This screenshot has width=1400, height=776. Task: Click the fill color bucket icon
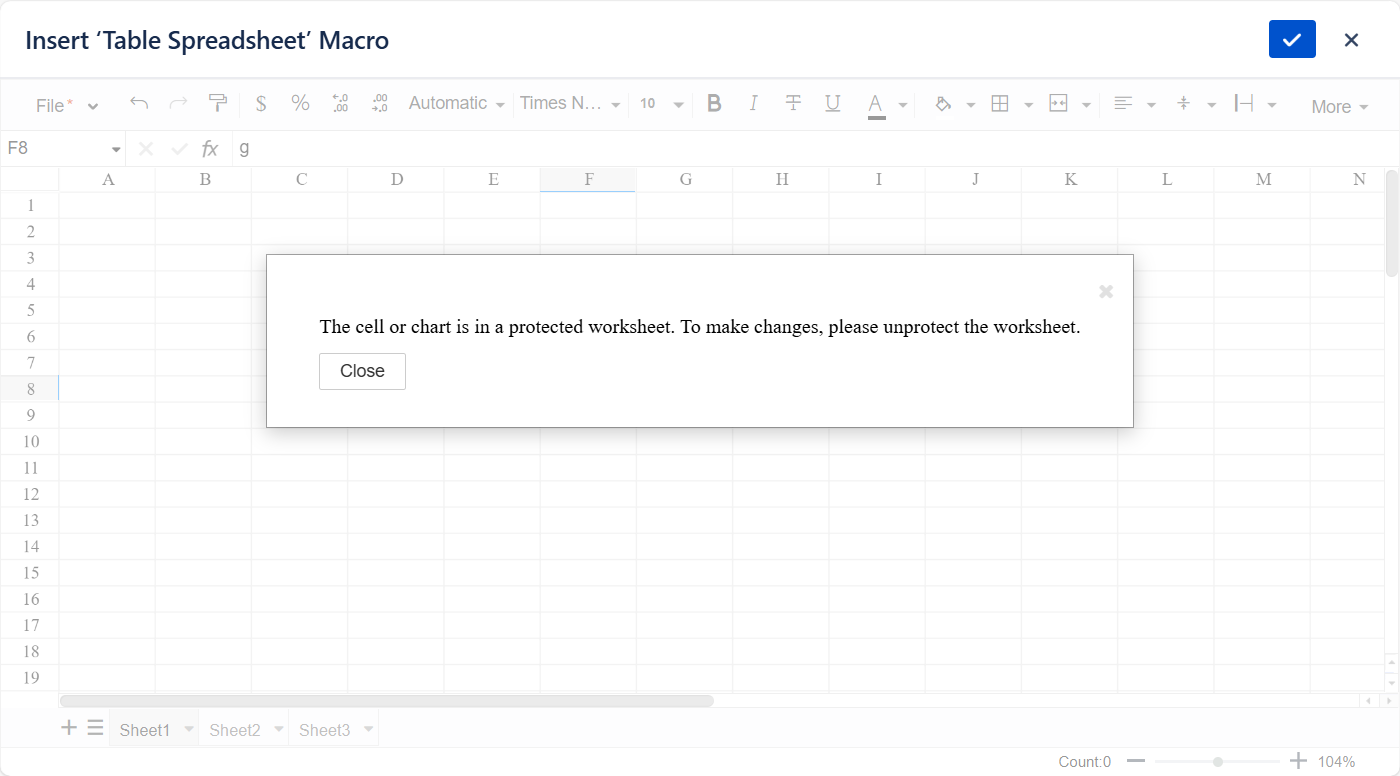942,103
